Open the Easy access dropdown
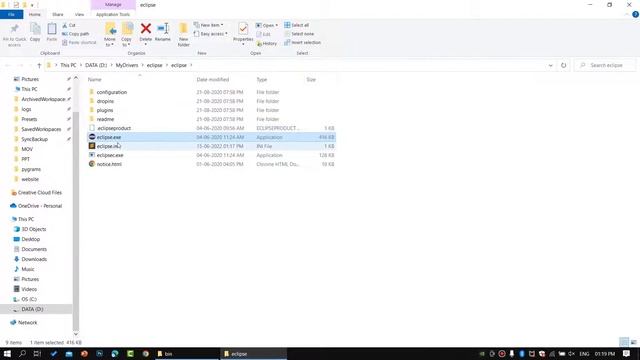Screen dimensions: 640x360 pyautogui.click(x=211, y=34)
